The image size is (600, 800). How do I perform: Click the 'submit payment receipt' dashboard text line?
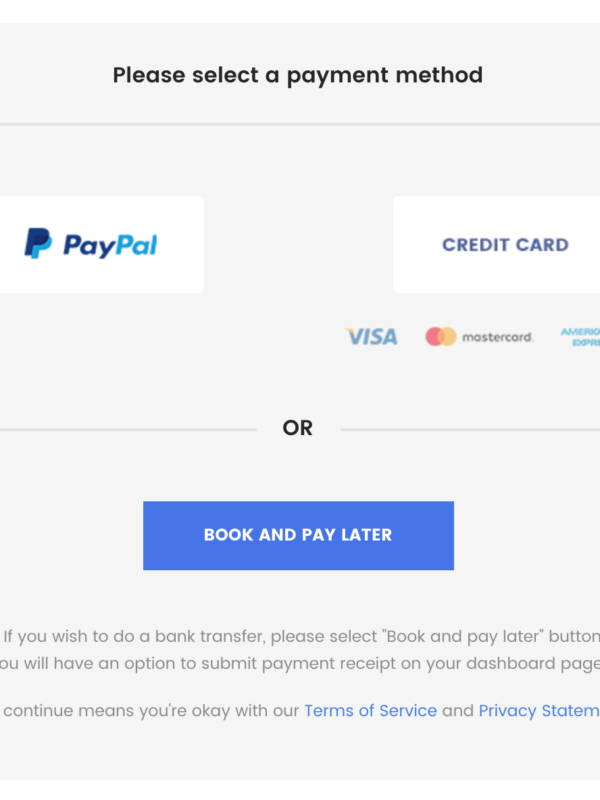[x=300, y=663]
